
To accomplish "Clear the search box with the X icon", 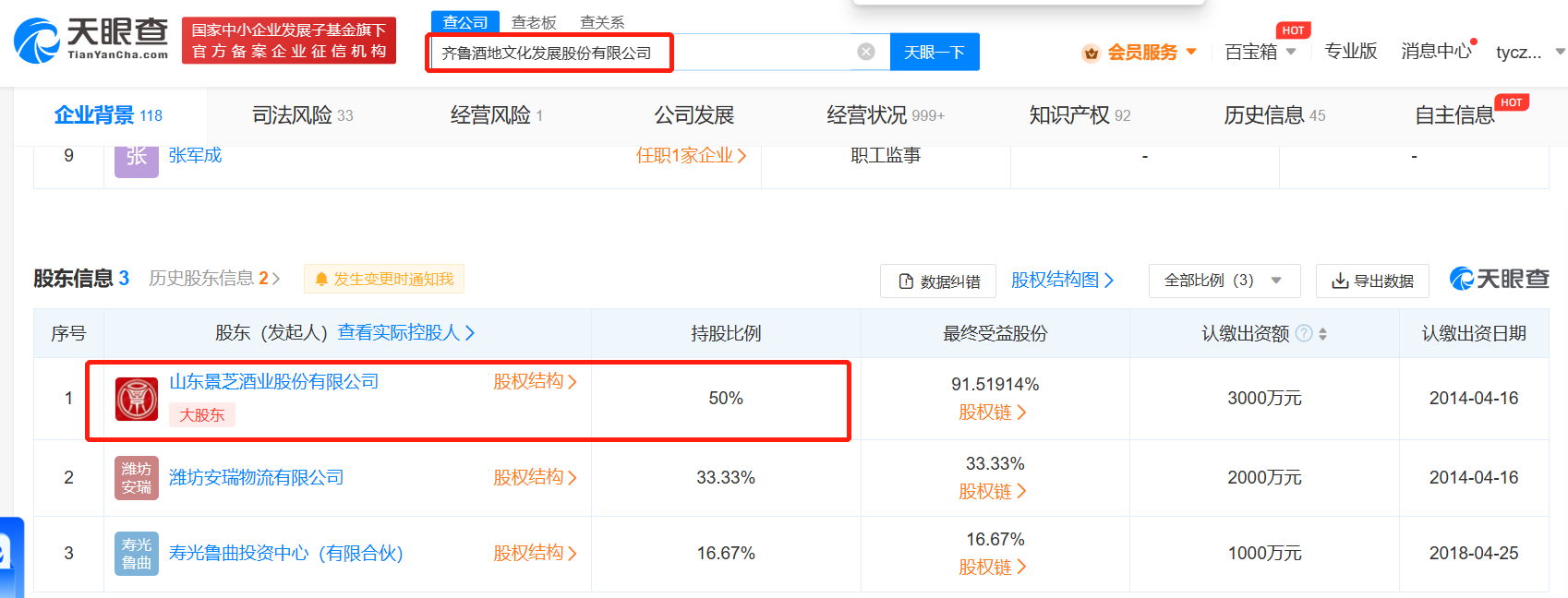I will tap(866, 52).
